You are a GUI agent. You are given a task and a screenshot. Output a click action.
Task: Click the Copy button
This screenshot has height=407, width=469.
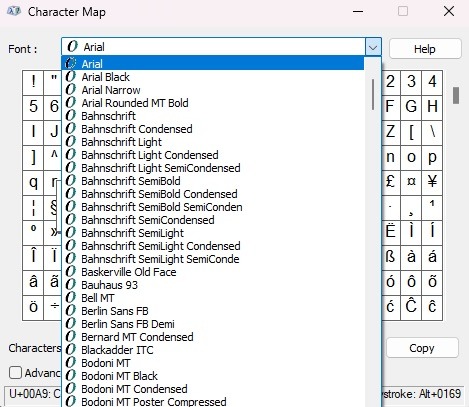tap(422, 348)
